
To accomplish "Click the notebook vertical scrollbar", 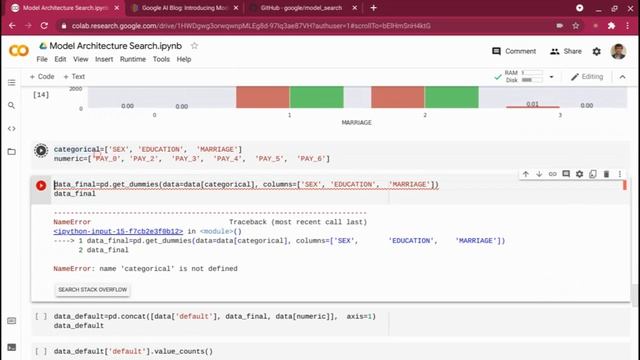I will 634,296.
